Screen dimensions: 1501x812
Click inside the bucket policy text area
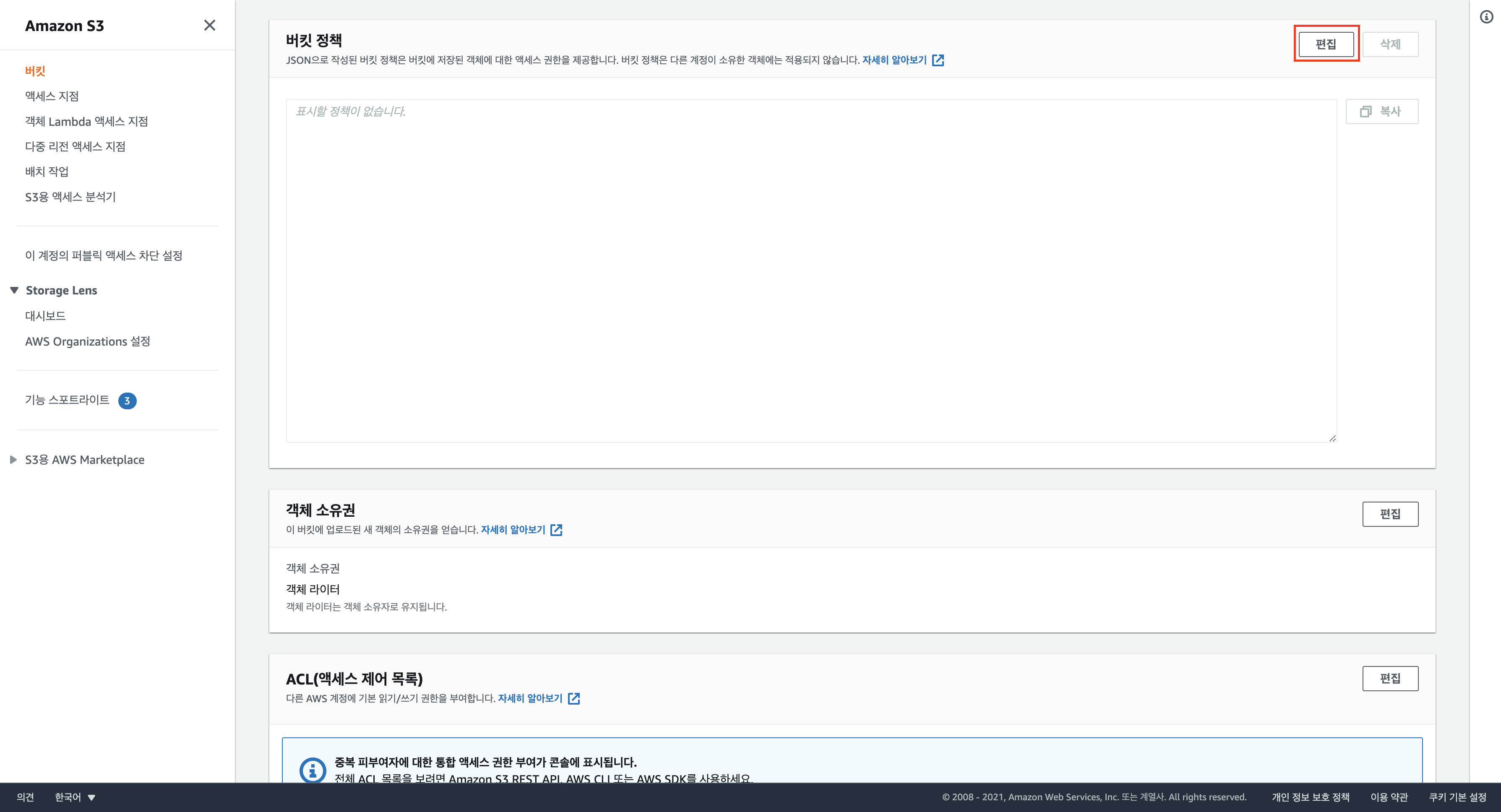(x=810, y=271)
